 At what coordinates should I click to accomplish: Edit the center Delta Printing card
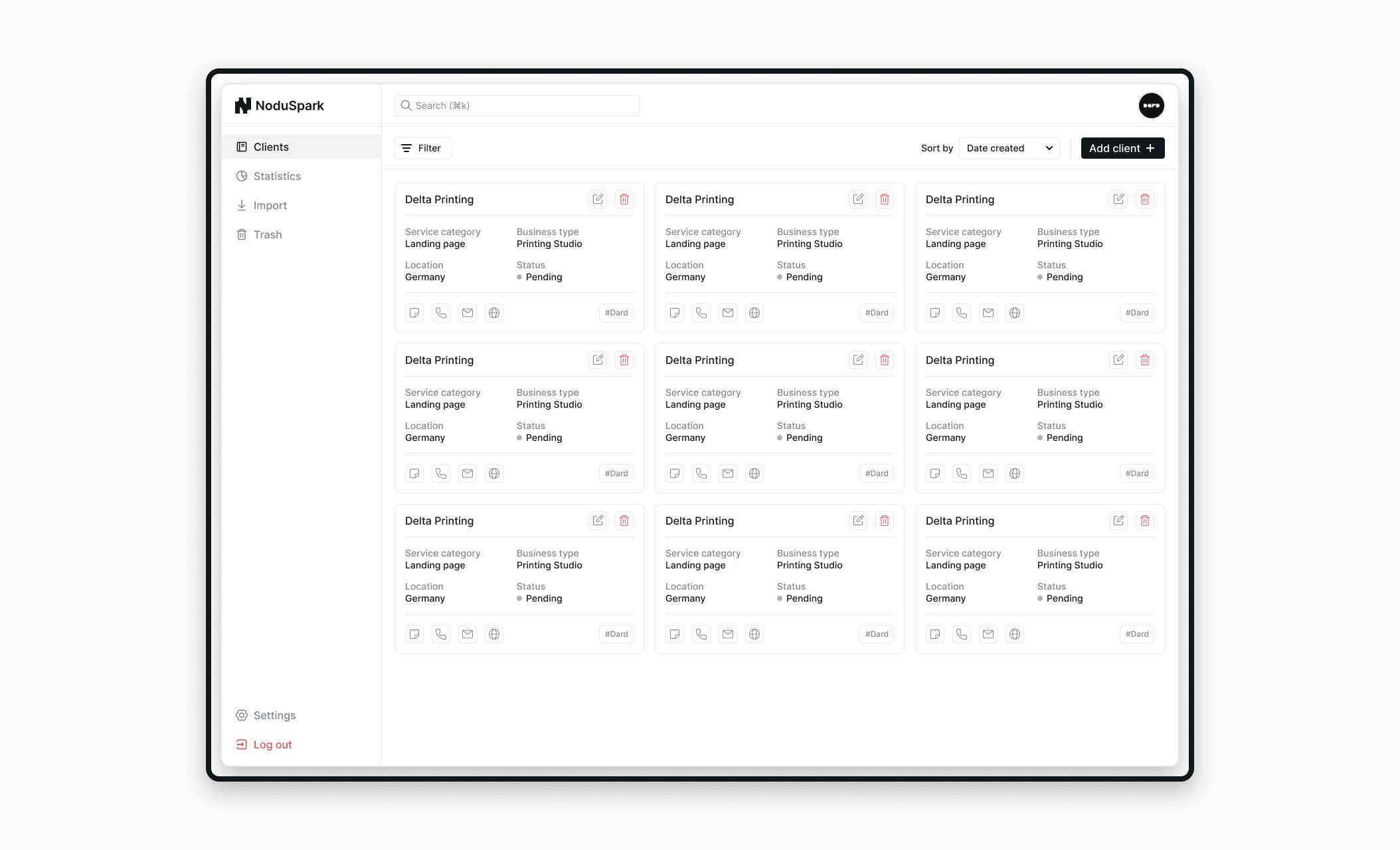(x=858, y=360)
